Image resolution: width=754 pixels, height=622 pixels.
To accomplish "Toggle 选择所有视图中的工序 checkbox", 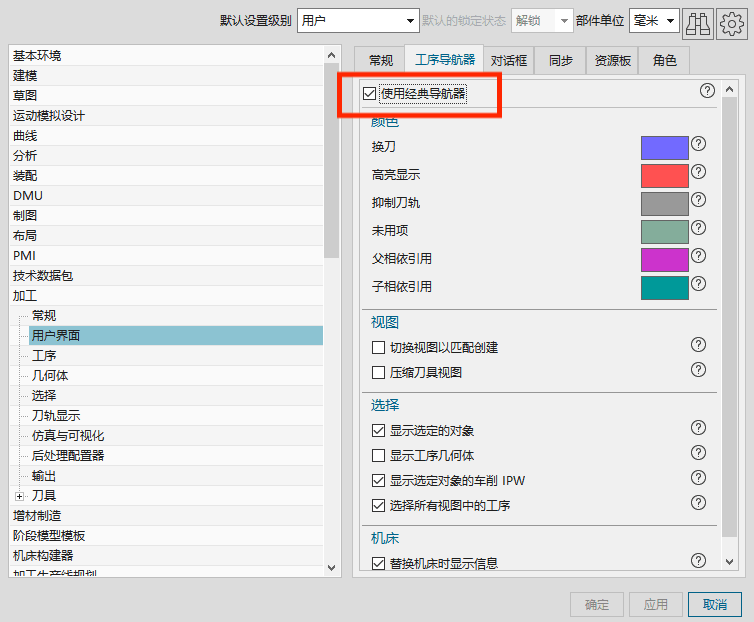I will (378, 506).
